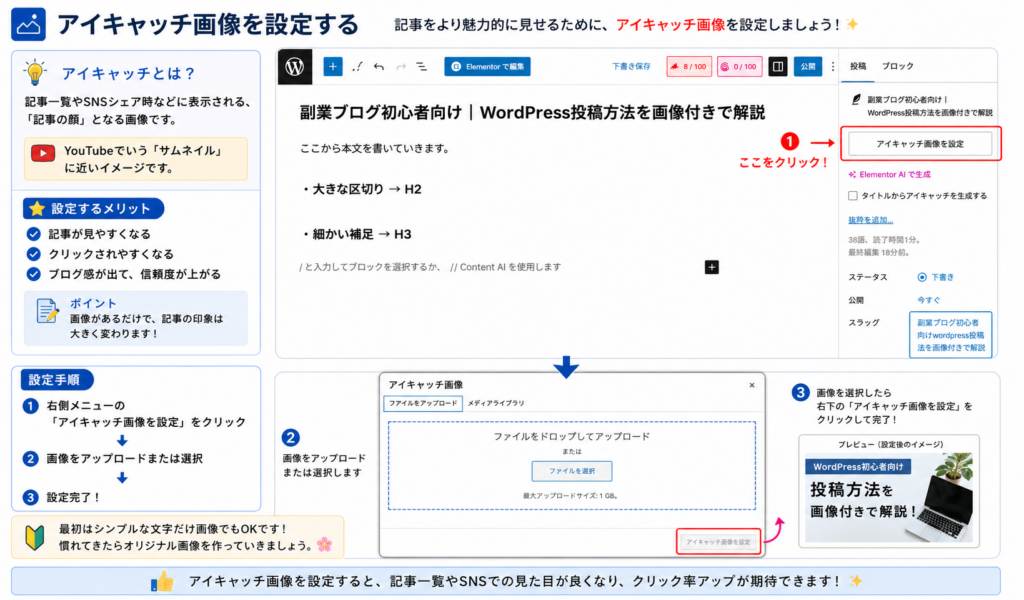Select the pencil tools icon

pyautogui.click(x=357, y=67)
